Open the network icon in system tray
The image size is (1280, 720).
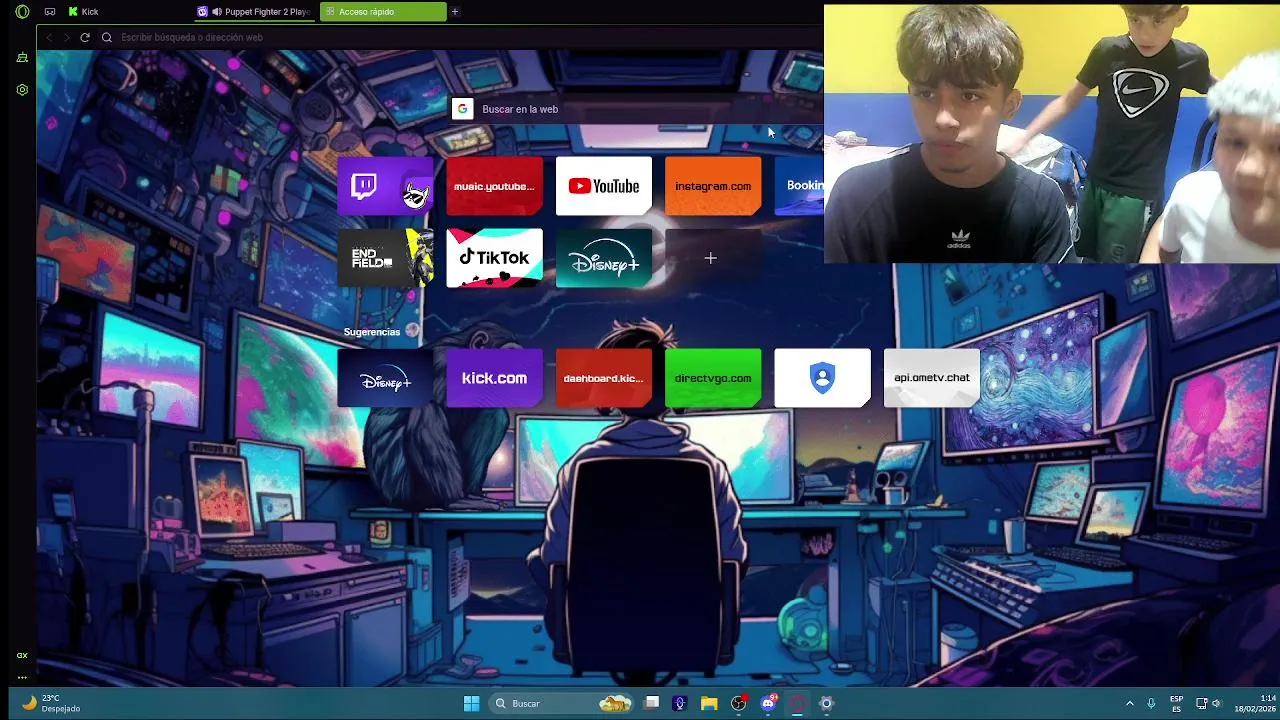pos(1202,703)
